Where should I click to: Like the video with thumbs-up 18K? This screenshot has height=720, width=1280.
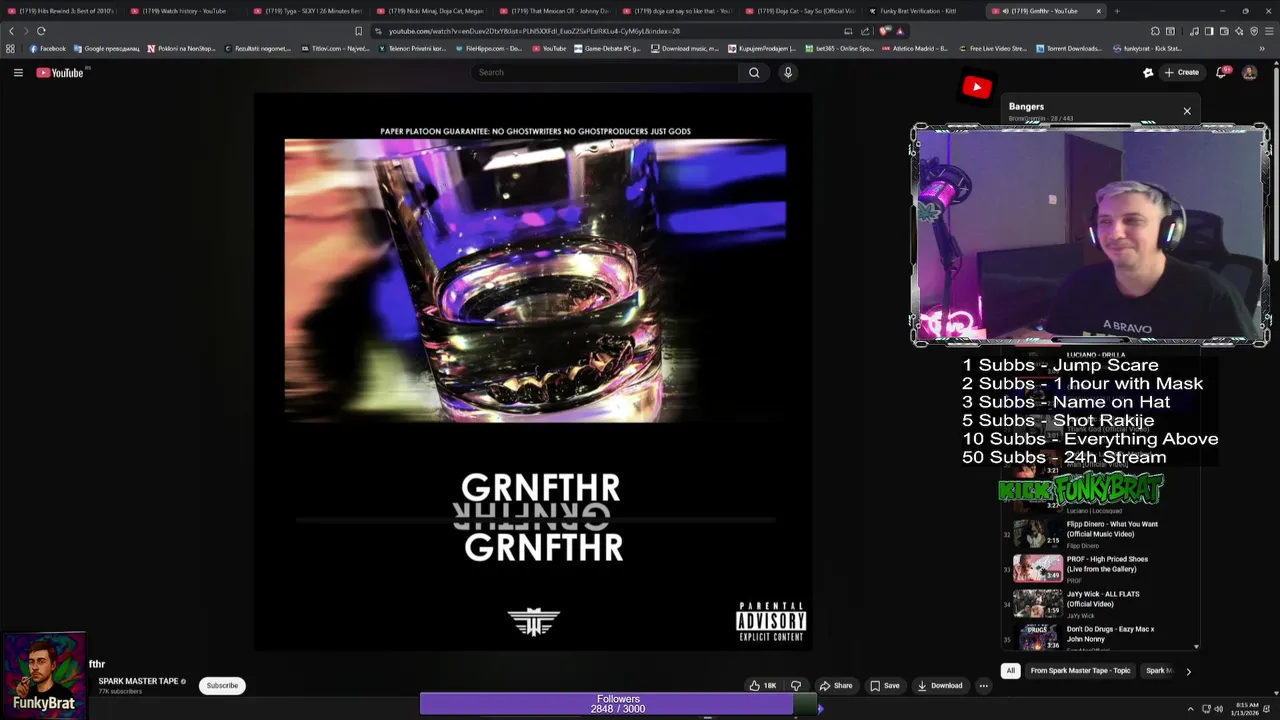click(x=763, y=685)
